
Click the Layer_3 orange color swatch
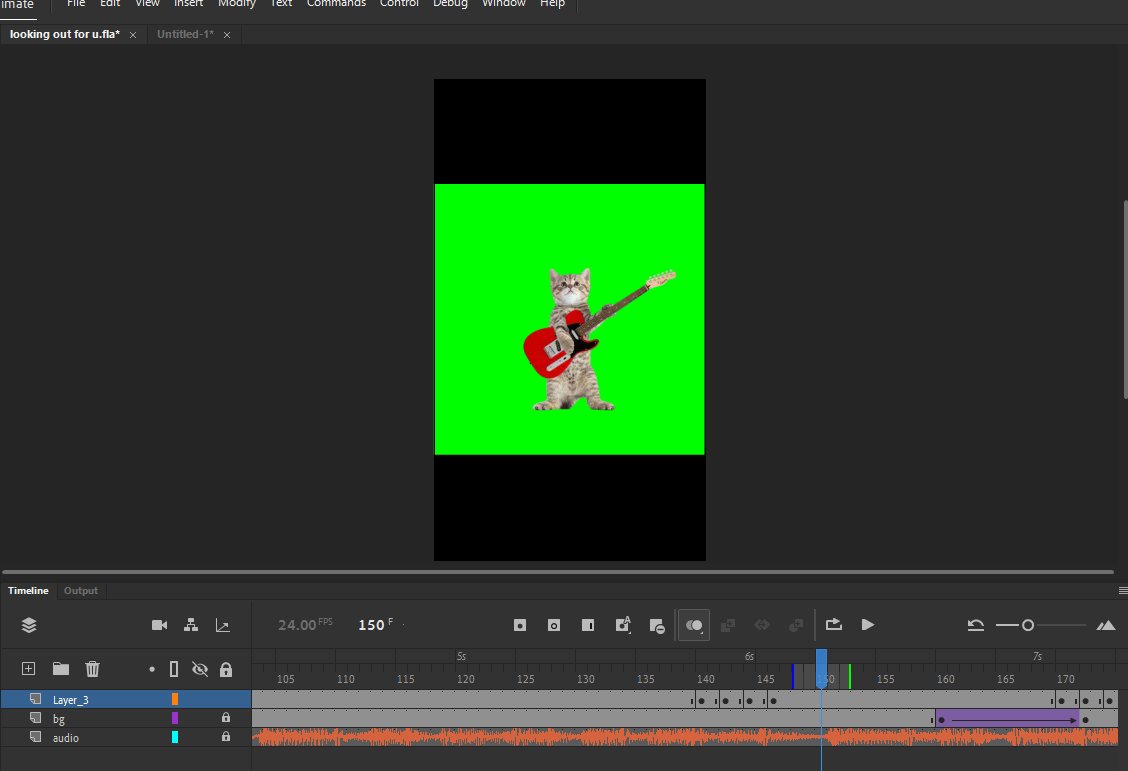(x=175, y=699)
